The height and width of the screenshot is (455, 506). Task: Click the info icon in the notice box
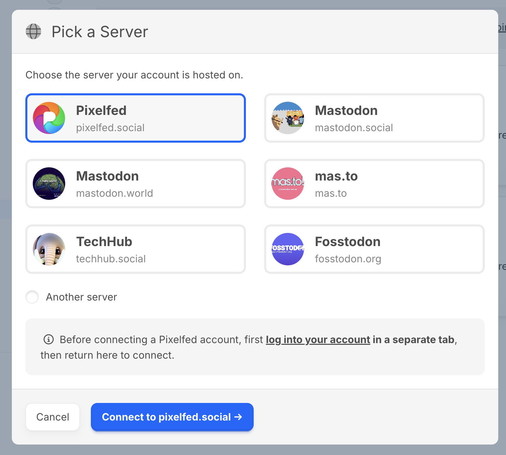(x=49, y=339)
